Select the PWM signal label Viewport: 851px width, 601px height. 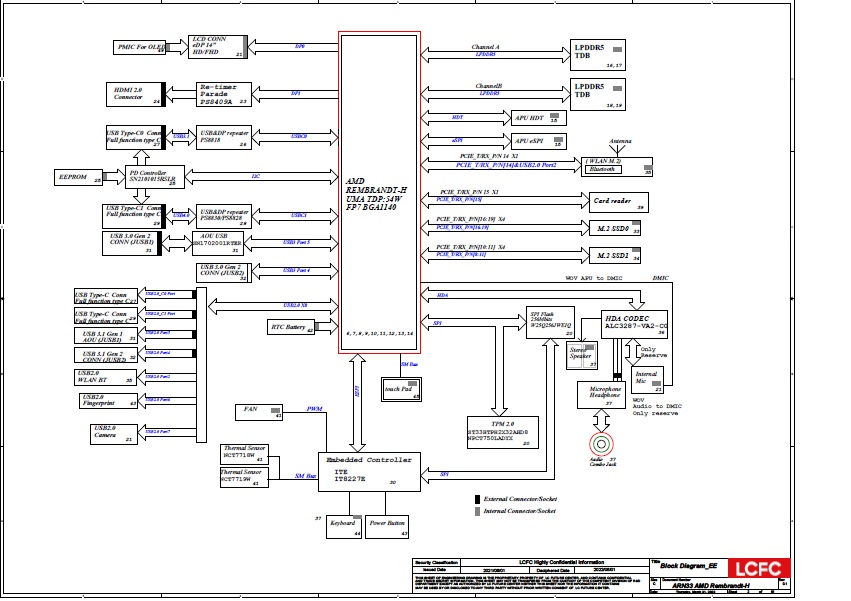pyautogui.click(x=314, y=409)
